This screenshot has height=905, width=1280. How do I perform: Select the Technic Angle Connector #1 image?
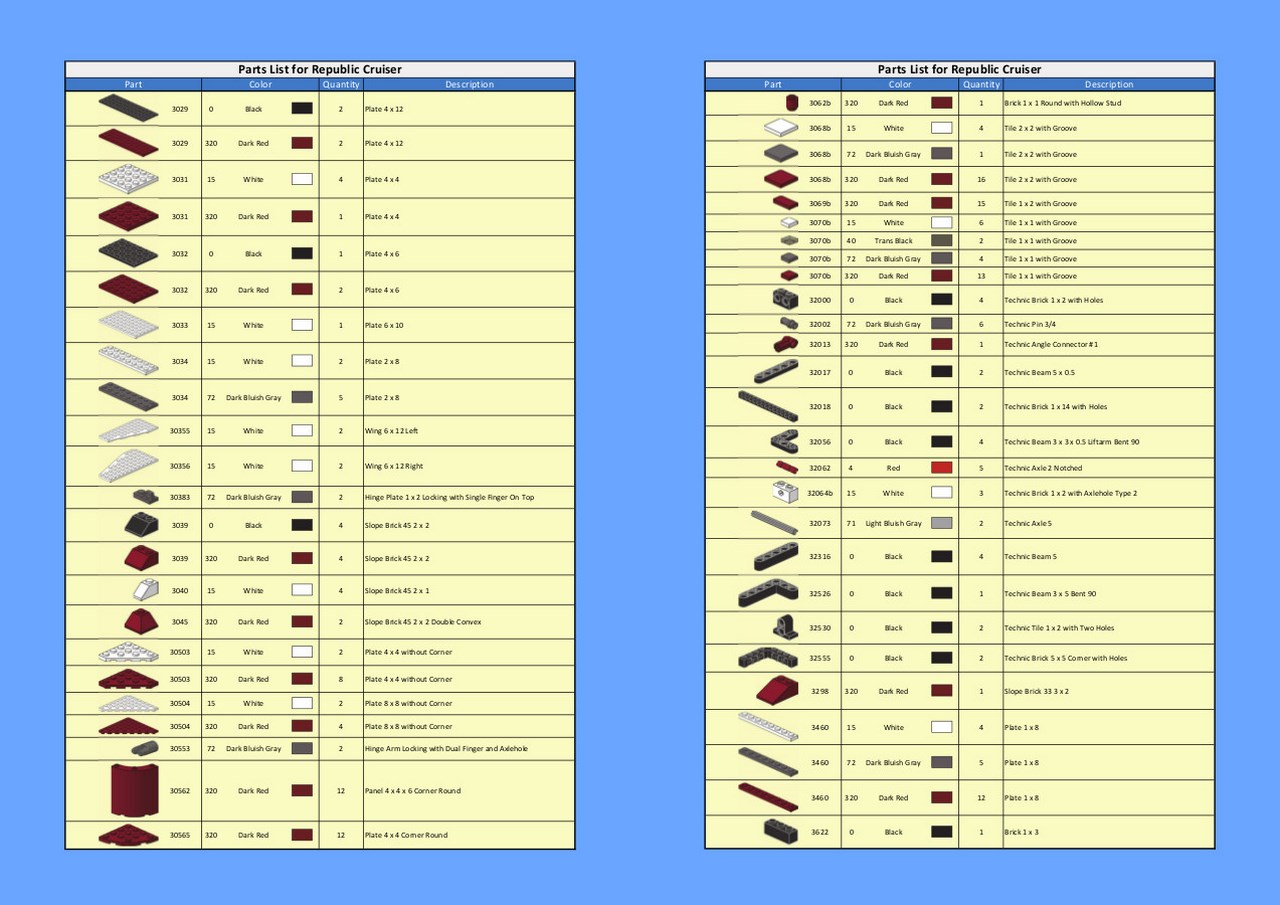(786, 344)
